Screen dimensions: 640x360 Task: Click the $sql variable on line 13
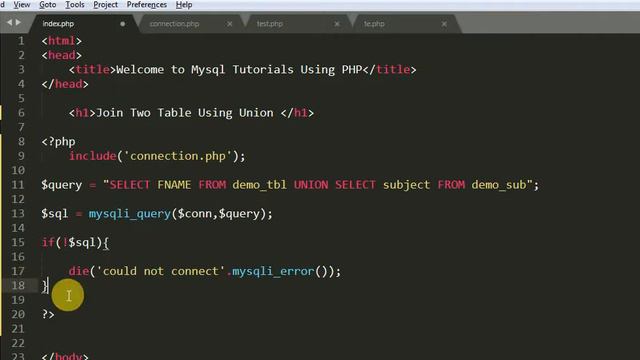[55, 213]
